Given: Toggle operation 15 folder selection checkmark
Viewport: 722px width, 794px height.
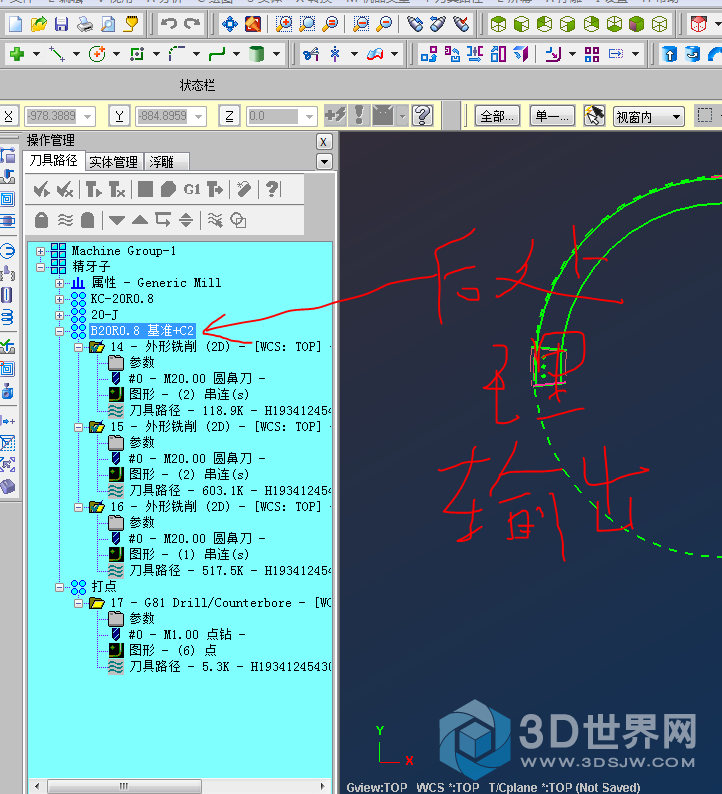Looking at the screenshot, I should (97, 427).
